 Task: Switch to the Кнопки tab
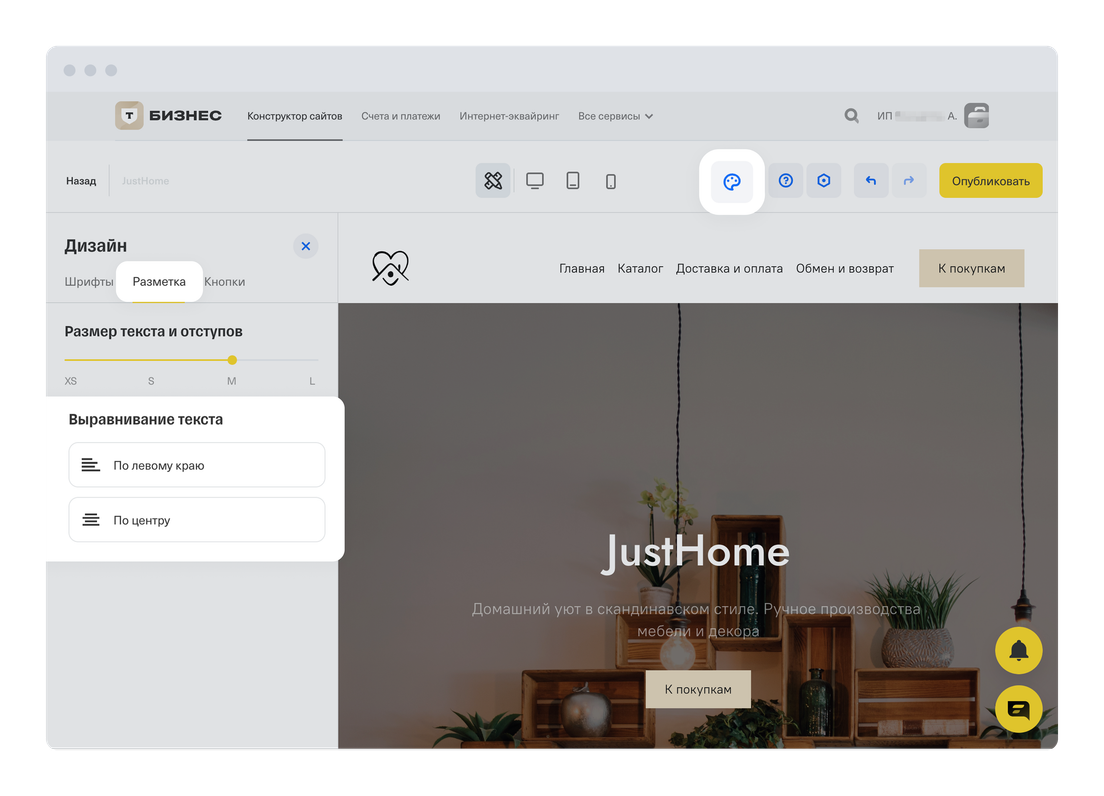coord(225,282)
